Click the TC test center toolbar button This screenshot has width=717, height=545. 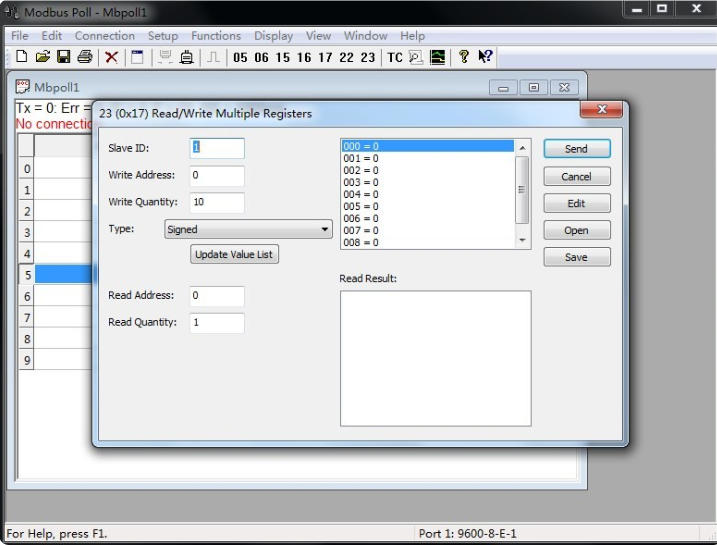(x=395, y=57)
